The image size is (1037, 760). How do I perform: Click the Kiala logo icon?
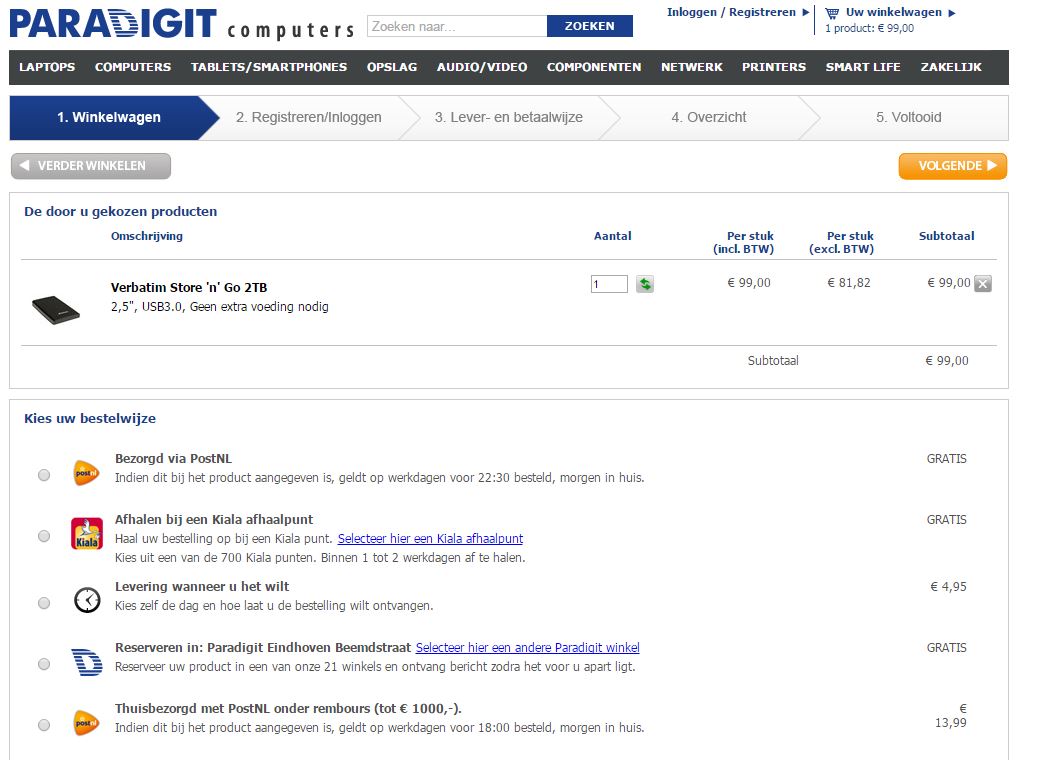[87, 534]
